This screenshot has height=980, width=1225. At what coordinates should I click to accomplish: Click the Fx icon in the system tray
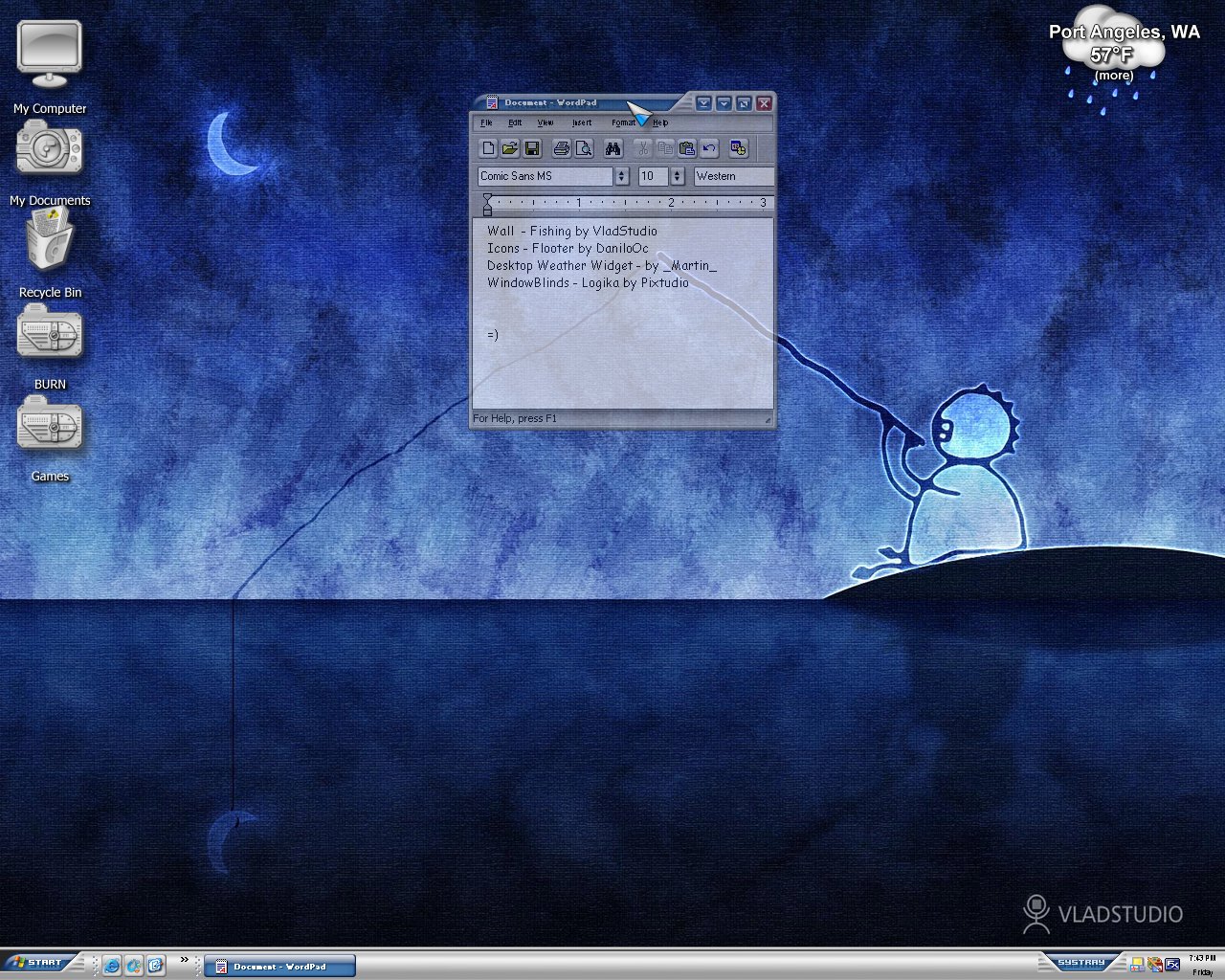tap(1171, 965)
